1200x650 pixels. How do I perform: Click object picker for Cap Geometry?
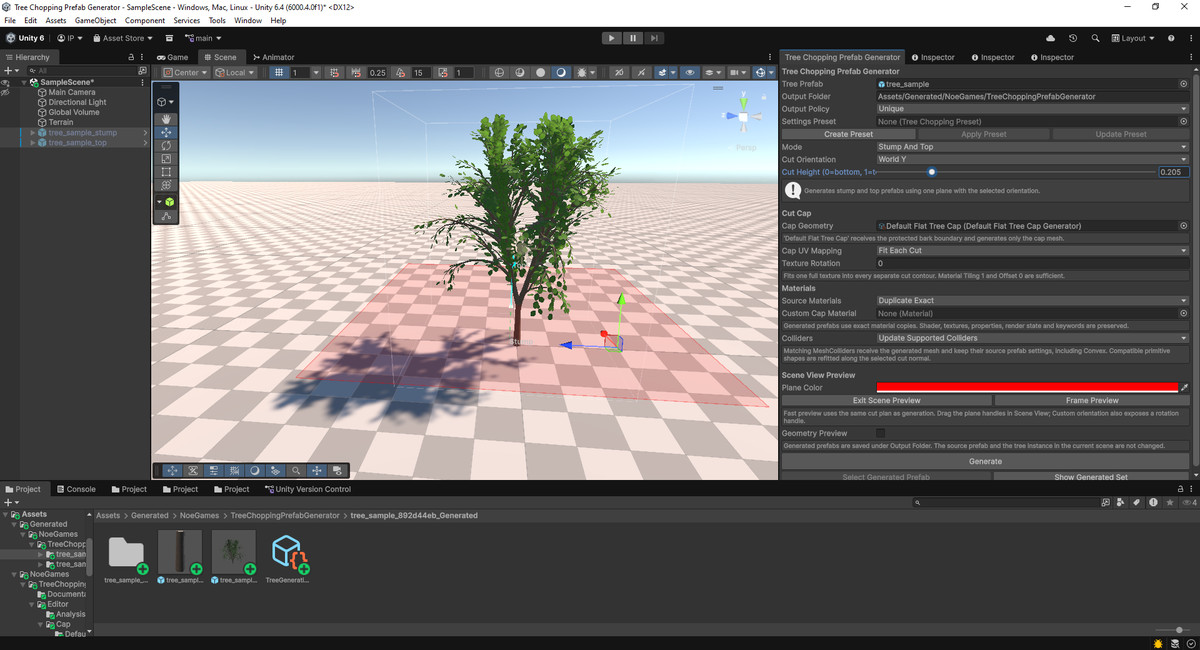coord(1184,226)
